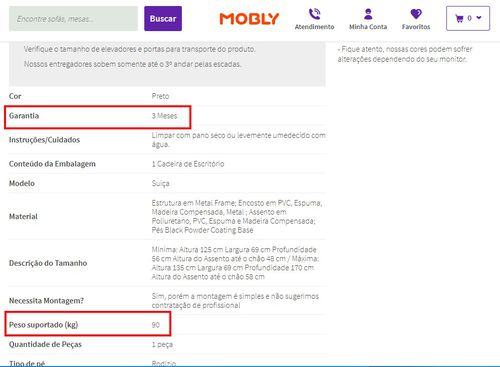Click the shopping cart icon

pyautogui.click(x=459, y=18)
